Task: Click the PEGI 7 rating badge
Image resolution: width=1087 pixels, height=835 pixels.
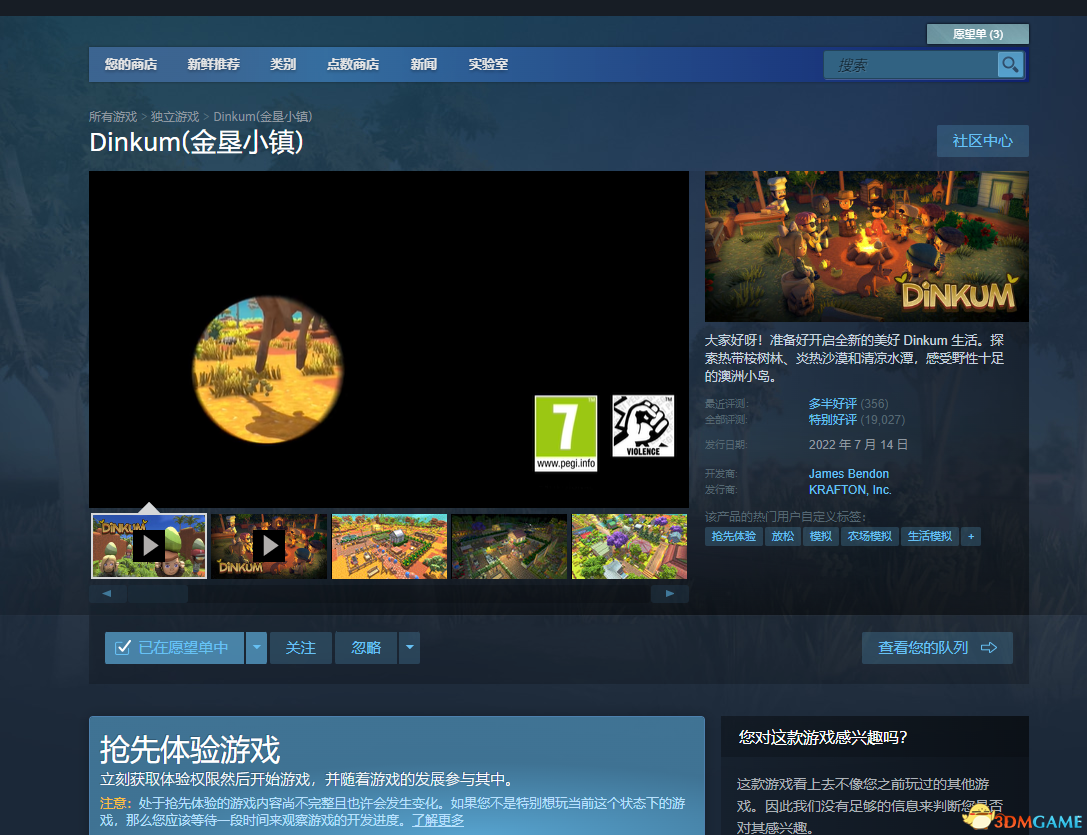Action: (566, 433)
